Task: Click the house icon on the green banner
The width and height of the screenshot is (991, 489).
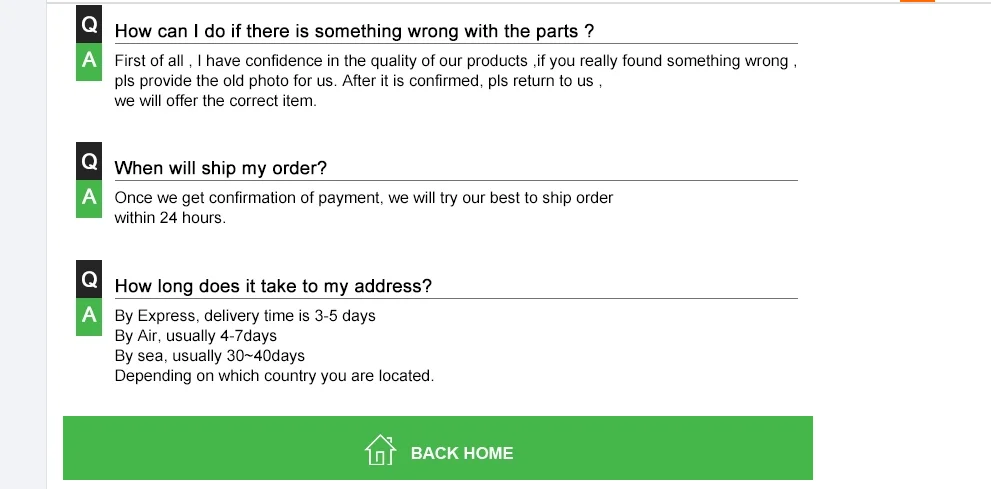Action: 380,451
